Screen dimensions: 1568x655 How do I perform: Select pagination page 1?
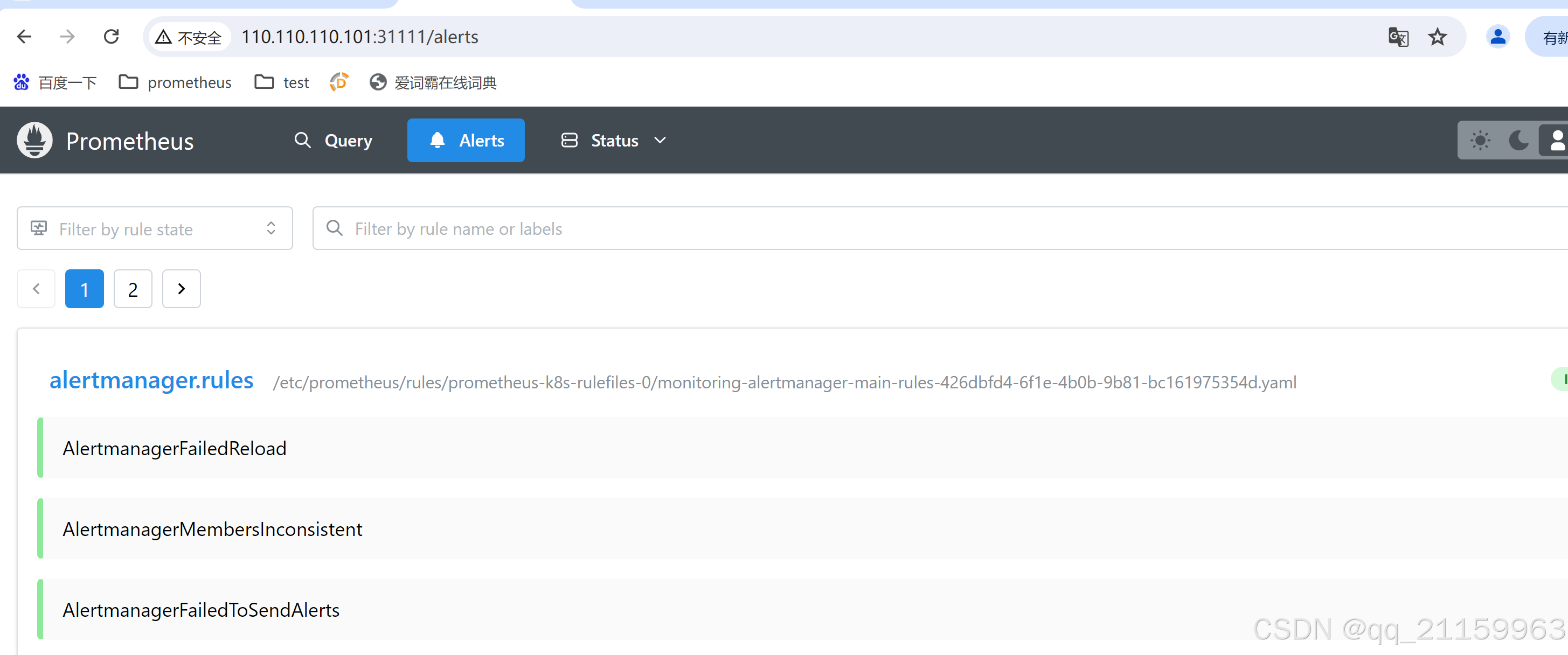pyautogui.click(x=85, y=289)
